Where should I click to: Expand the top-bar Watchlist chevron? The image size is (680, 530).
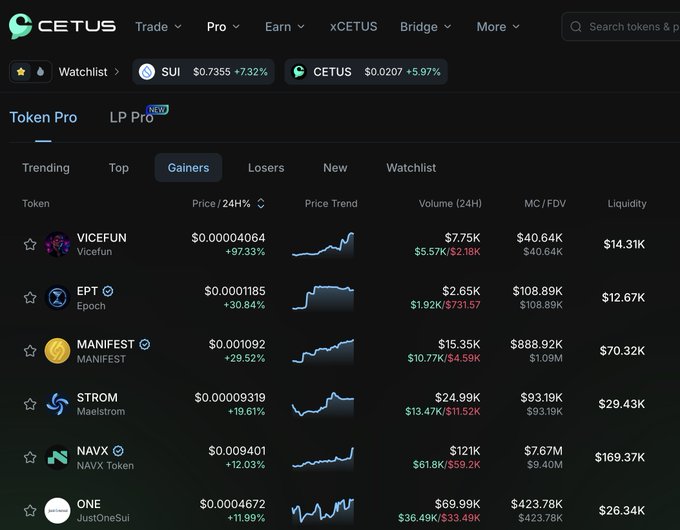coord(117,72)
